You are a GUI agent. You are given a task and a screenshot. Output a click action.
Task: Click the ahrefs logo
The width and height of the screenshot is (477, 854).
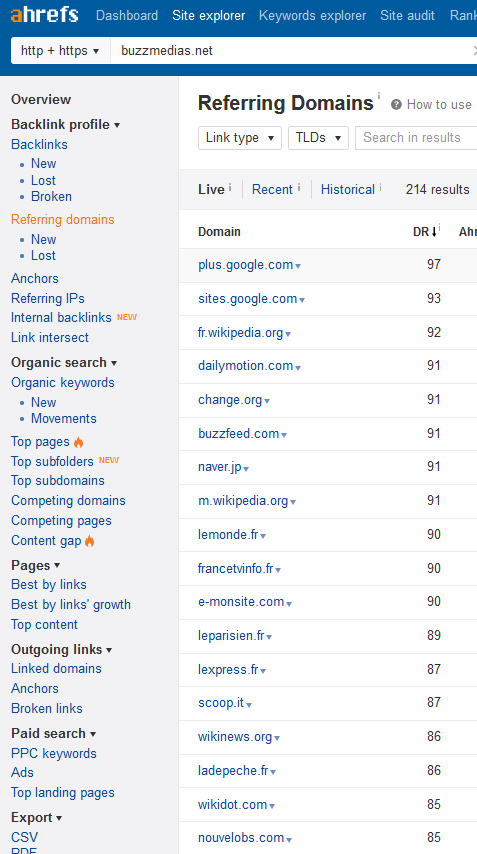pyautogui.click(x=45, y=15)
